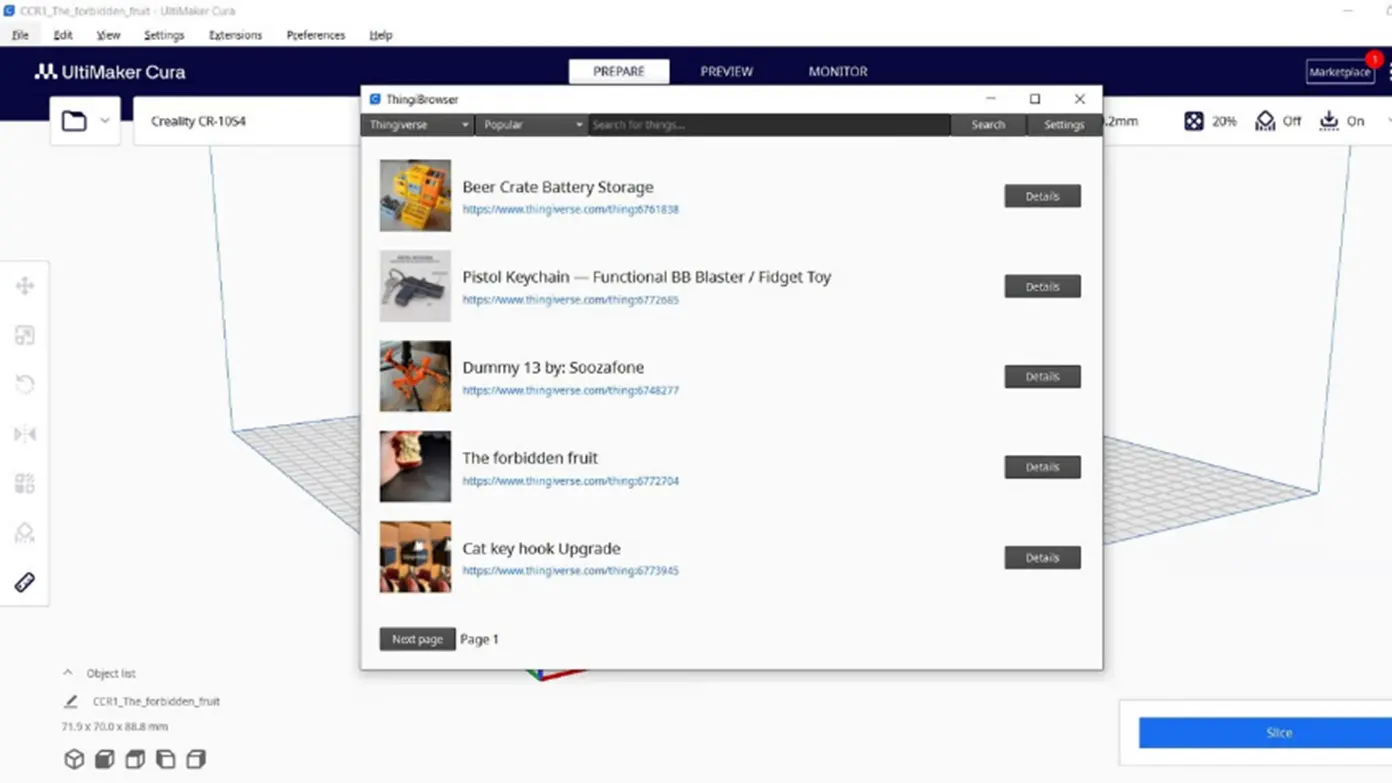Viewport: 1392px width, 783px height.
Task: Click the UltiMaker Cura logo
Action: click(x=110, y=72)
